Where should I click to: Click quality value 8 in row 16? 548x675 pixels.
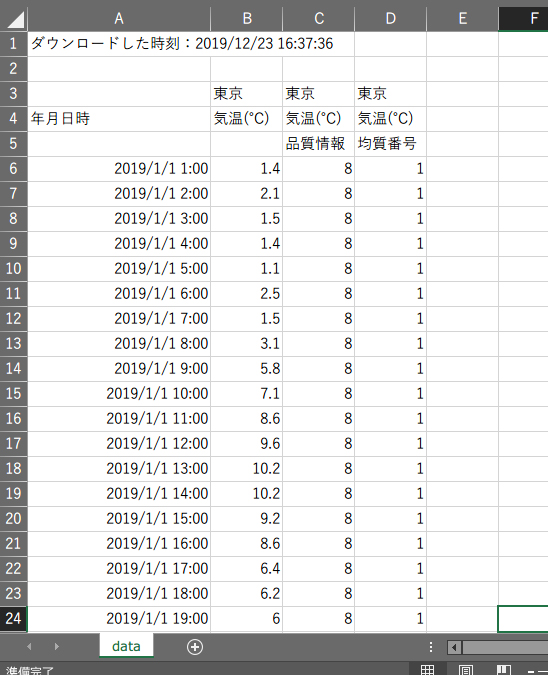(x=319, y=418)
